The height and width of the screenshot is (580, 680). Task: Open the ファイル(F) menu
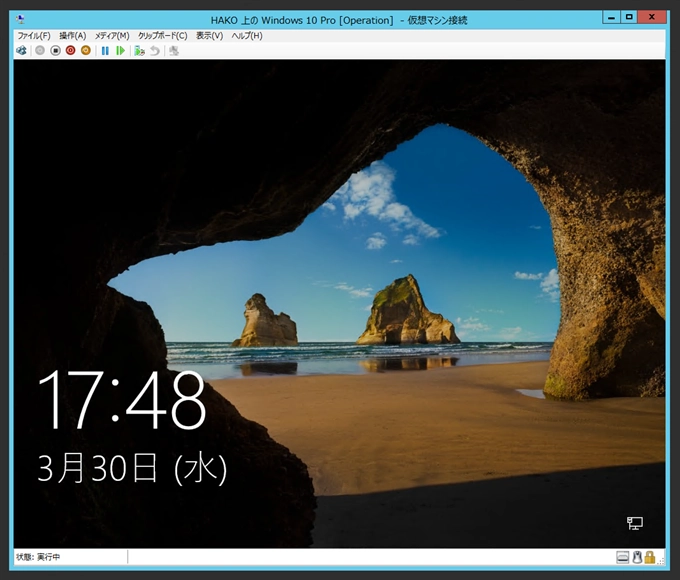pyautogui.click(x=34, y=36)
